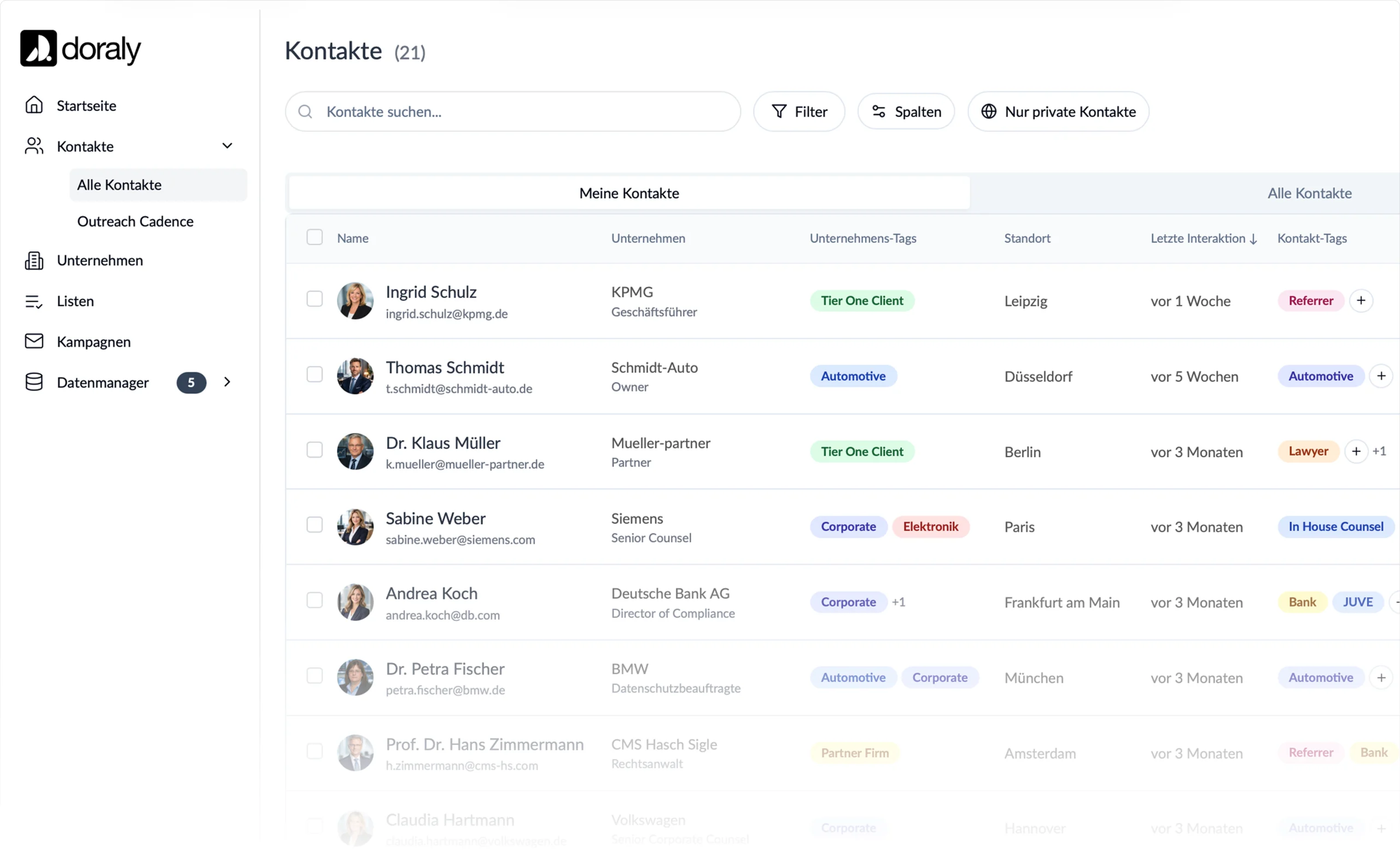
Task: Go to Startseite
Action: pos(86,106)
